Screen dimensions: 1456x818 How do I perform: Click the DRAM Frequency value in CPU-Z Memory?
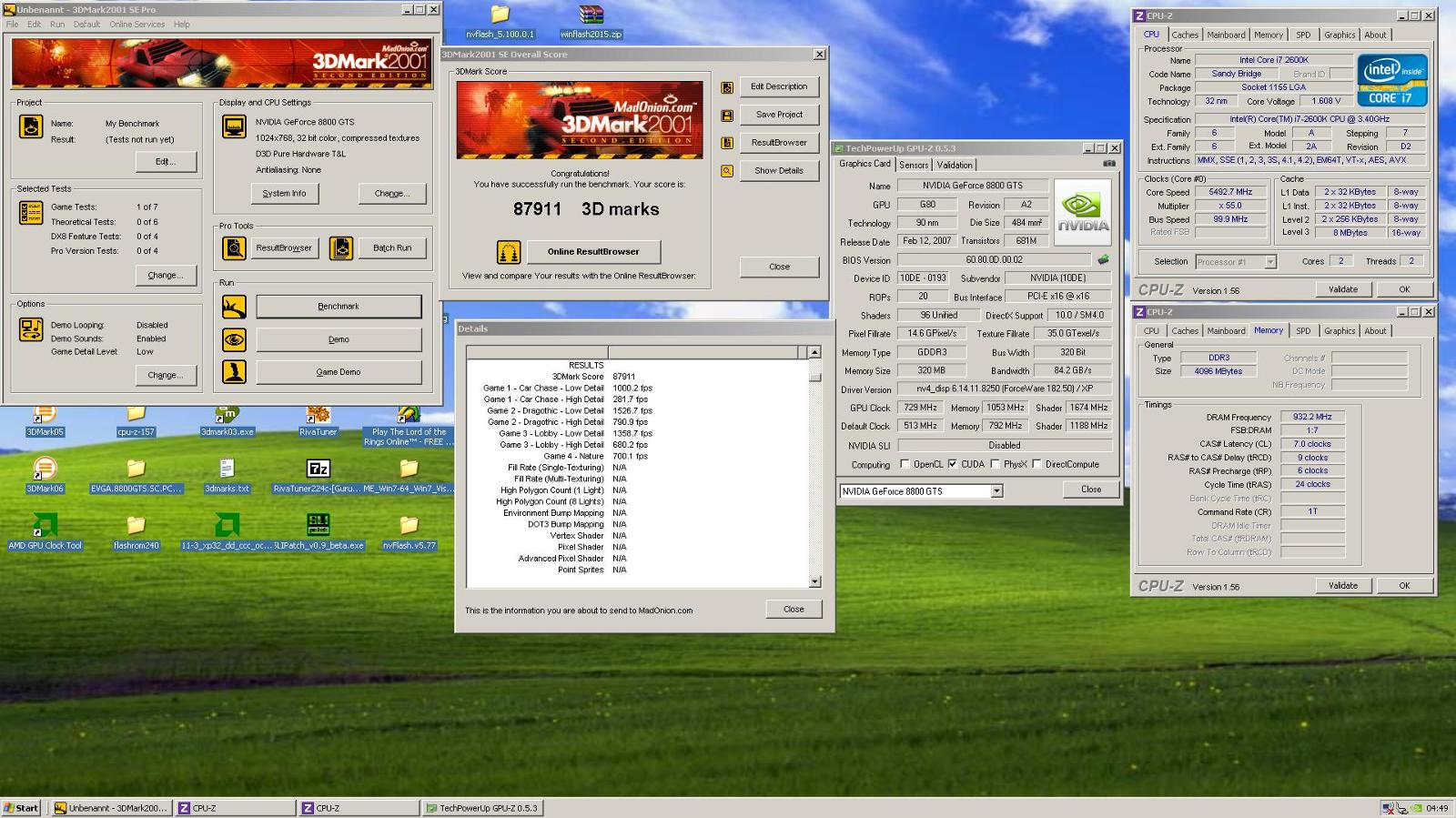click(1312, 417)
